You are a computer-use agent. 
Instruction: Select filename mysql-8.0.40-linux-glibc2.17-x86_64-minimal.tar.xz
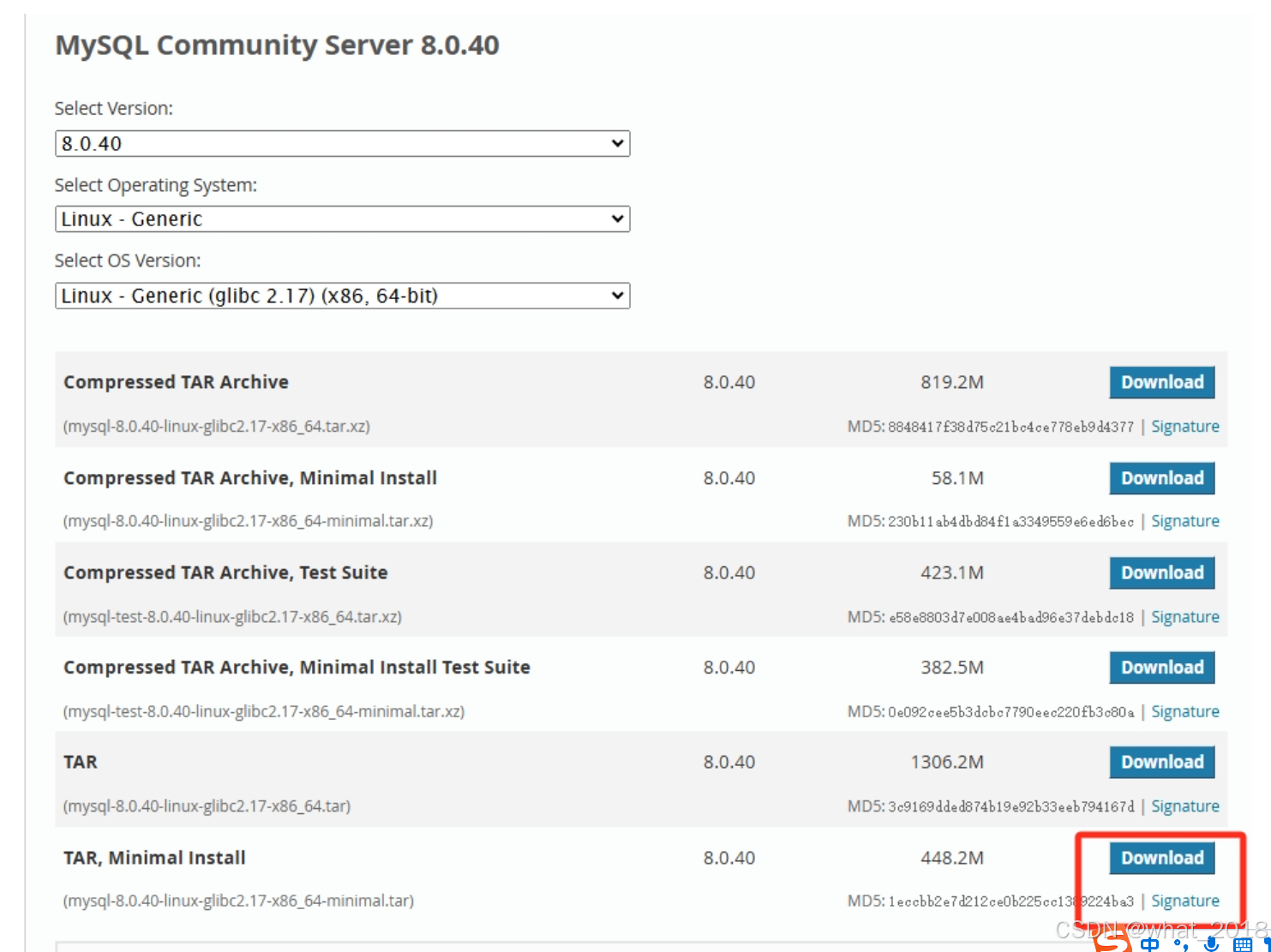click(x=248, y=521)
